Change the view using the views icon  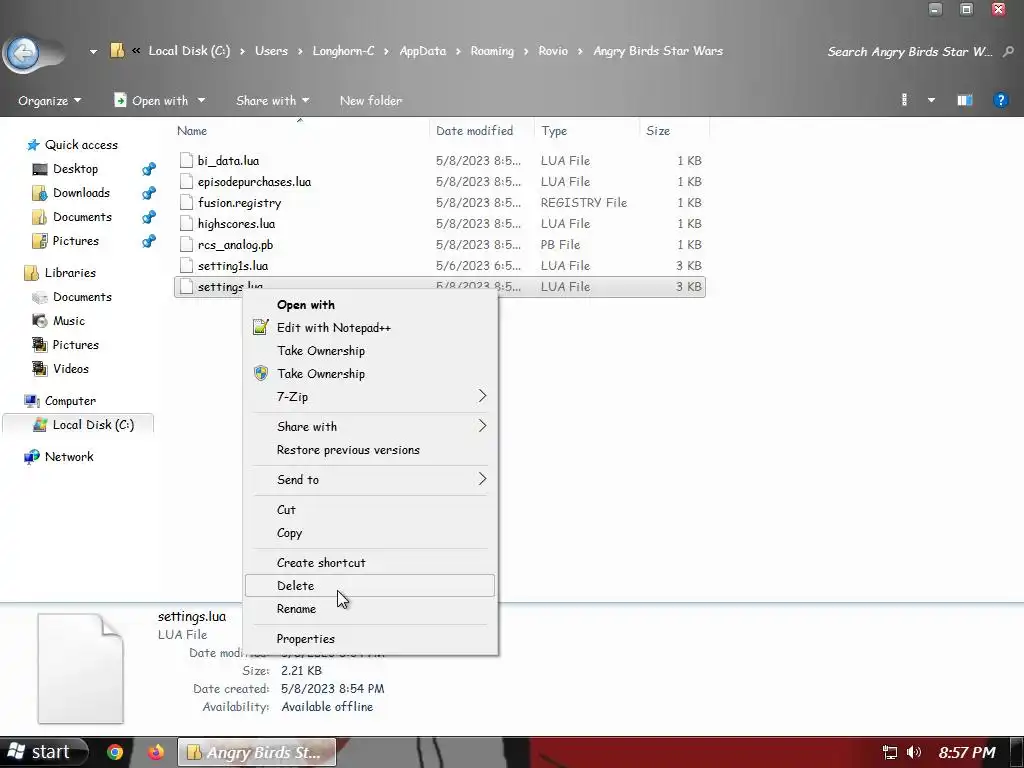[x=904, y=100]
